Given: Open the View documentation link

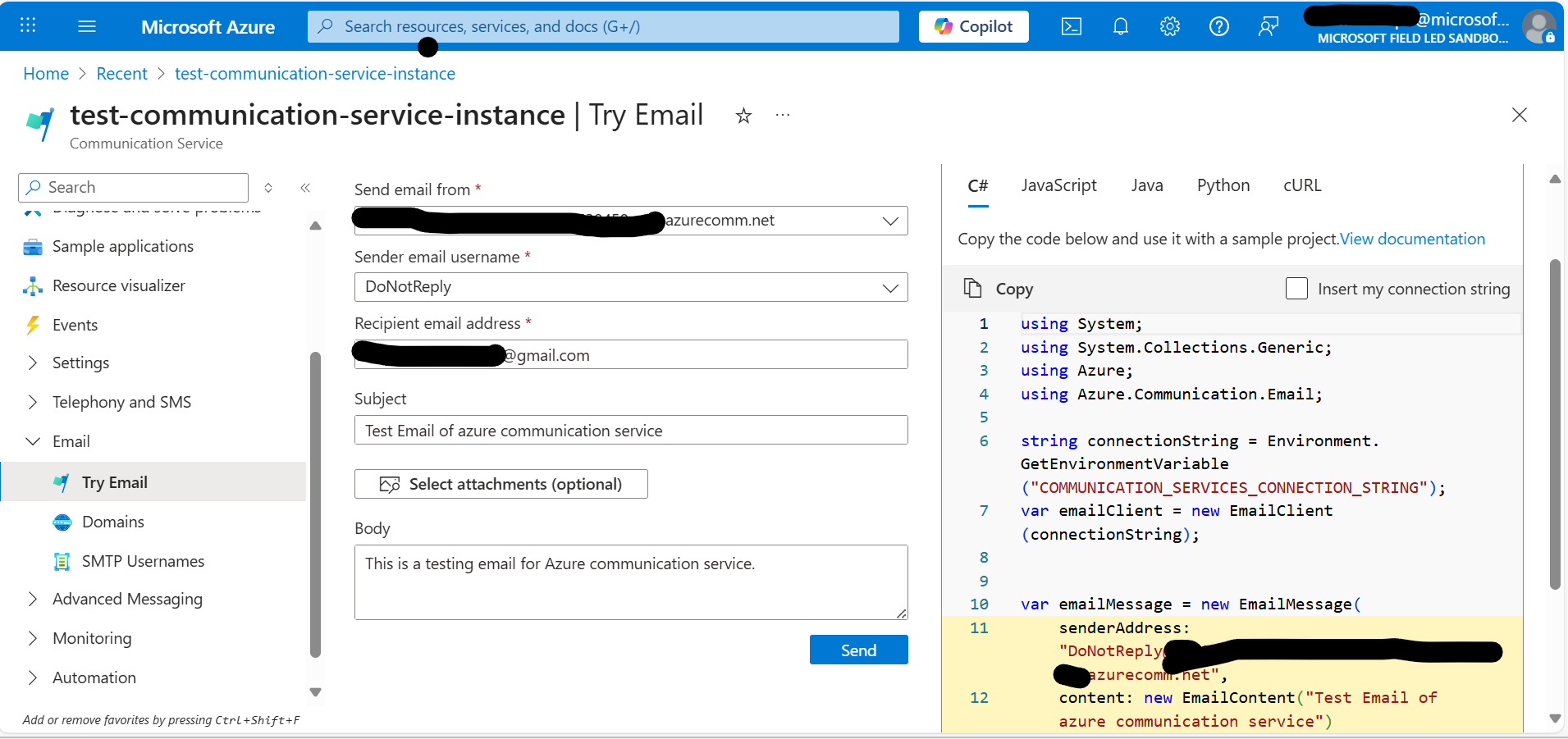Looking at the screenshot, I should pos(1412,239).
